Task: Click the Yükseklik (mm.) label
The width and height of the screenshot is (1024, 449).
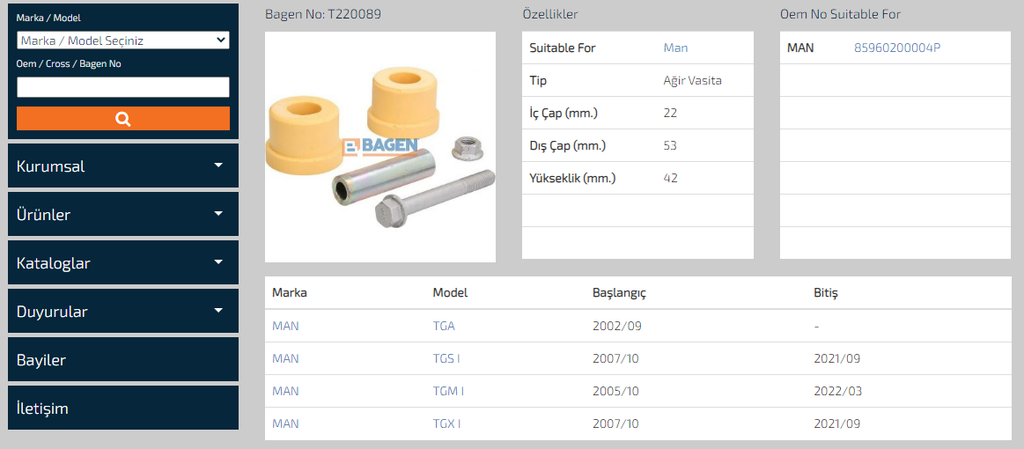Action: click(x=572, y=178)
